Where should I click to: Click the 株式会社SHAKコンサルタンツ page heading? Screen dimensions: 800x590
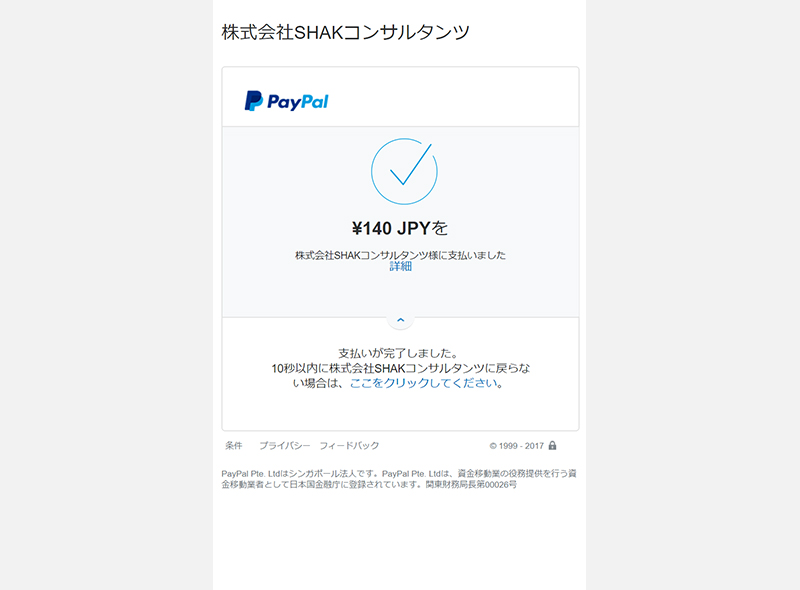tap(345, 32)
